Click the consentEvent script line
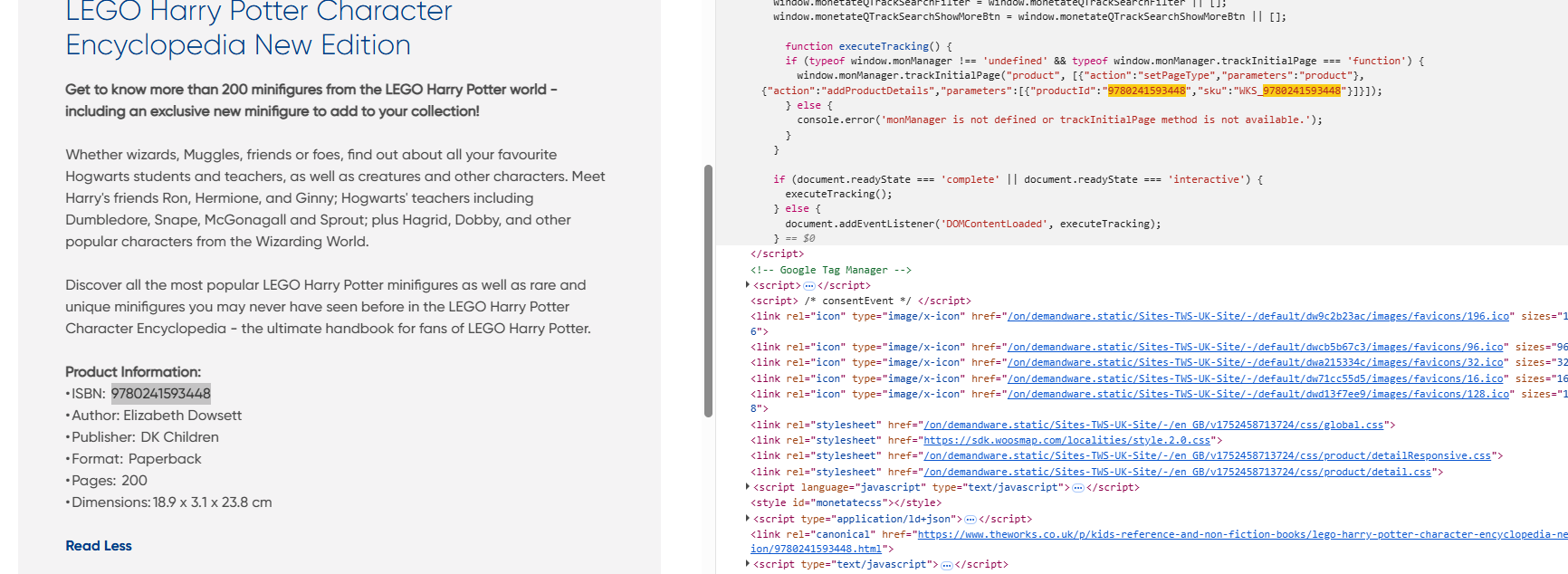The height and width of the screenshot is (574, 1568). pos(860,301)
